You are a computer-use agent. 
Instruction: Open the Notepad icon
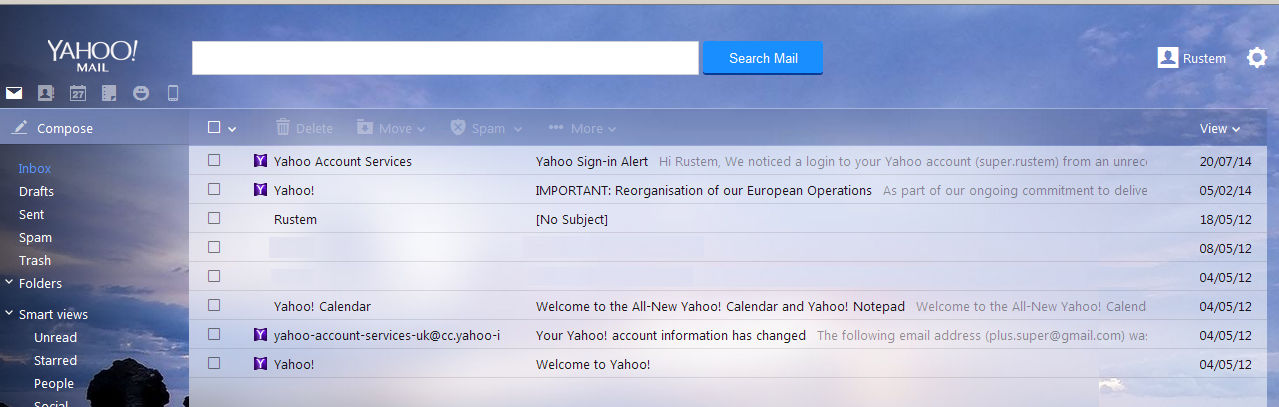click(x=109, y=93)
